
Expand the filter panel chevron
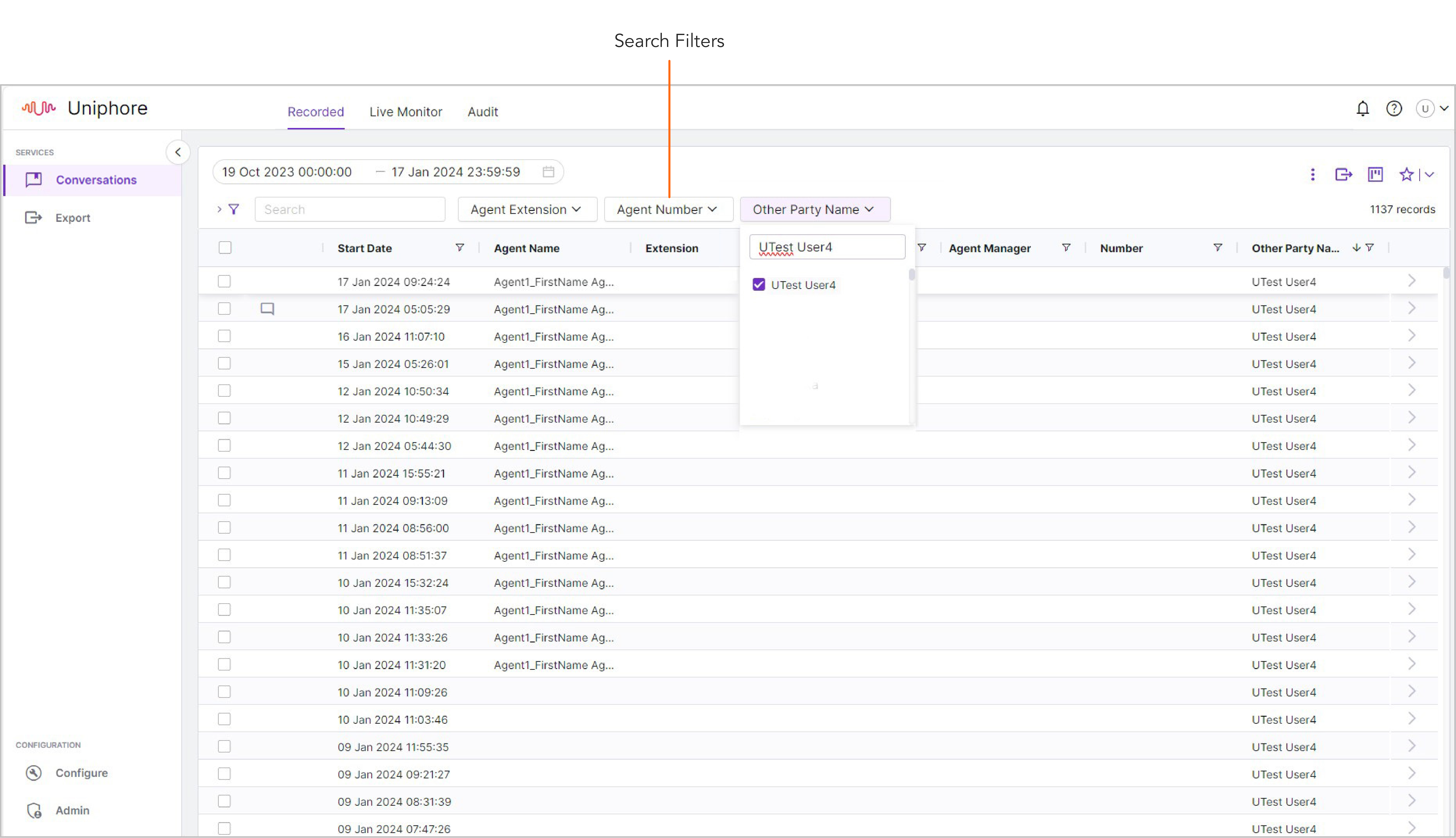point(219,209)
